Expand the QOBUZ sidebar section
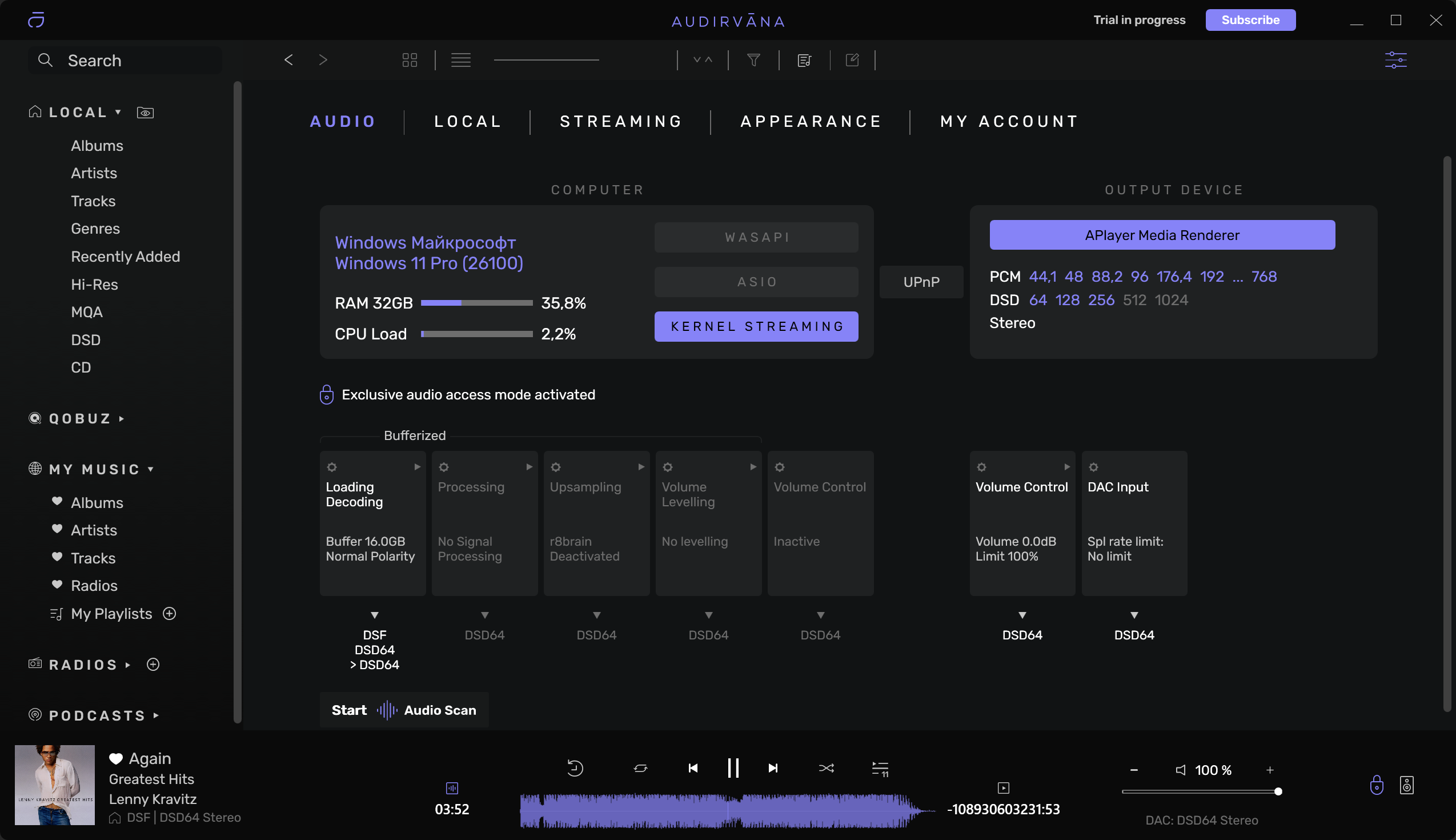 tap(121, 419)
